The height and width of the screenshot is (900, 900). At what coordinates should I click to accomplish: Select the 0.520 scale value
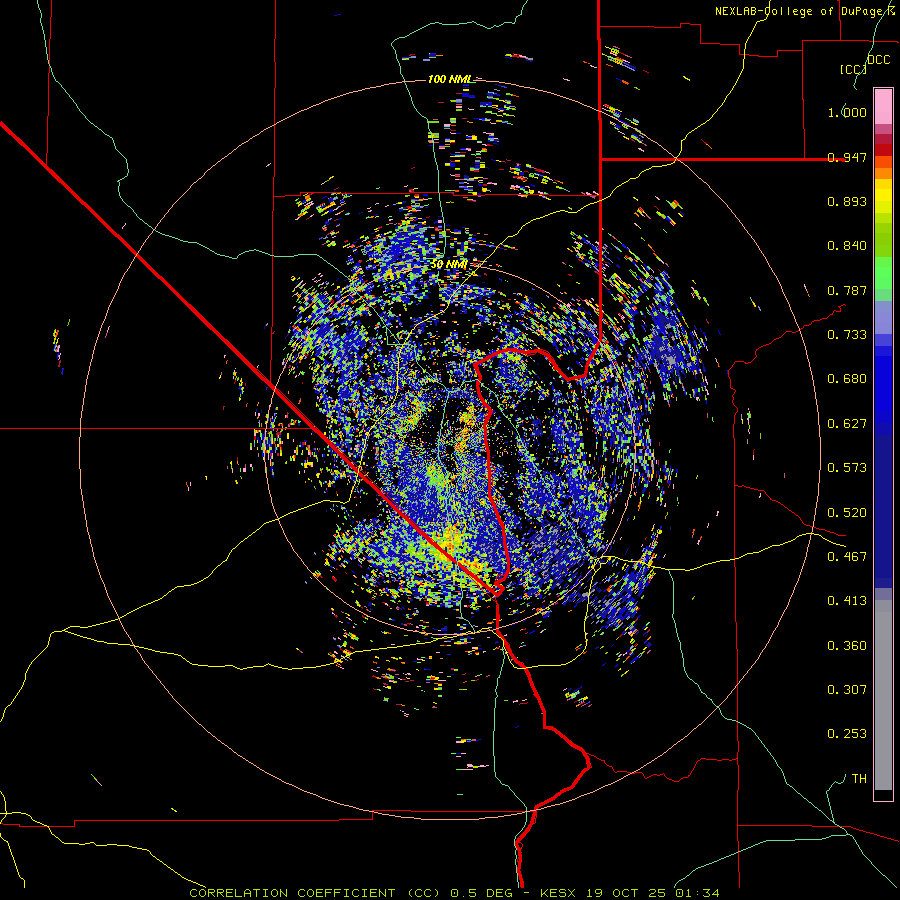(847, 513)
